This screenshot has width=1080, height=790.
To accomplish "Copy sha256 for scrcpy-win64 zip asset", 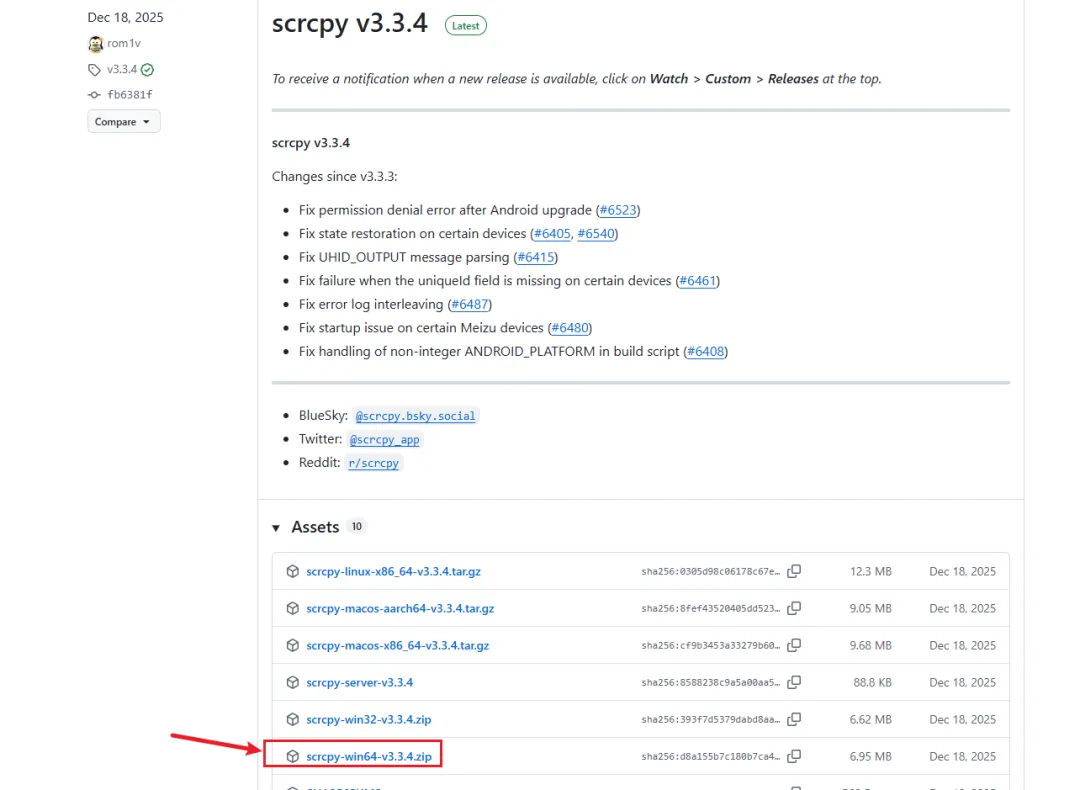I will point(794,756).
